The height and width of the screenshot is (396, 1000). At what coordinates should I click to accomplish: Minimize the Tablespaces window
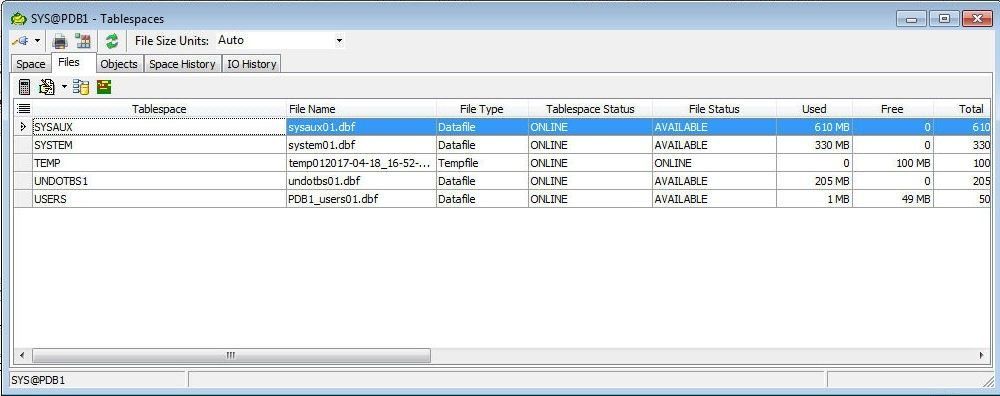pyautogui.click(x=911, y=19)
